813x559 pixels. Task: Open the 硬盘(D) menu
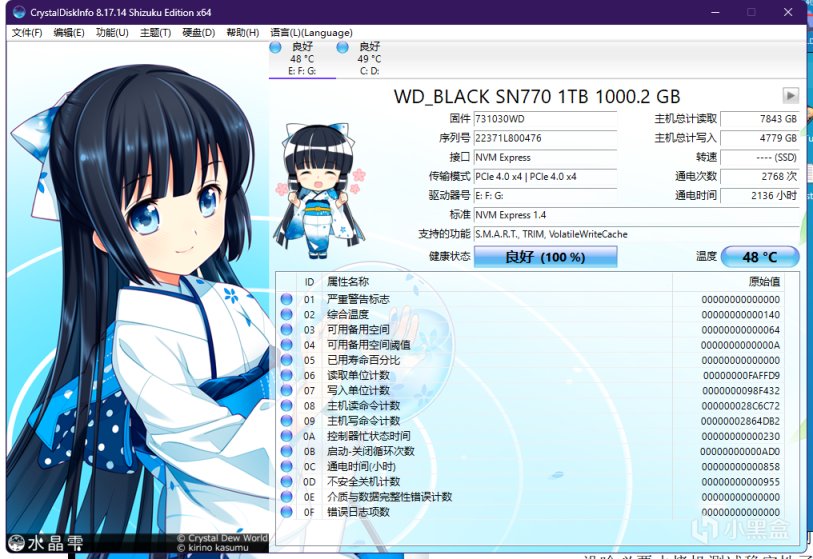199,33
